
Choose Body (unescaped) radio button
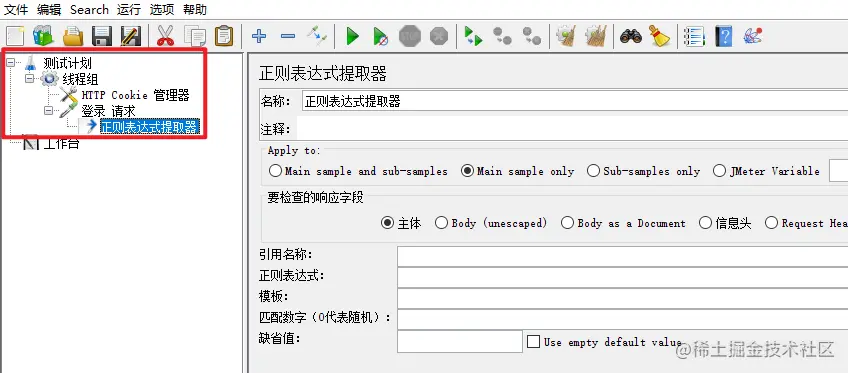pos(491,223)
